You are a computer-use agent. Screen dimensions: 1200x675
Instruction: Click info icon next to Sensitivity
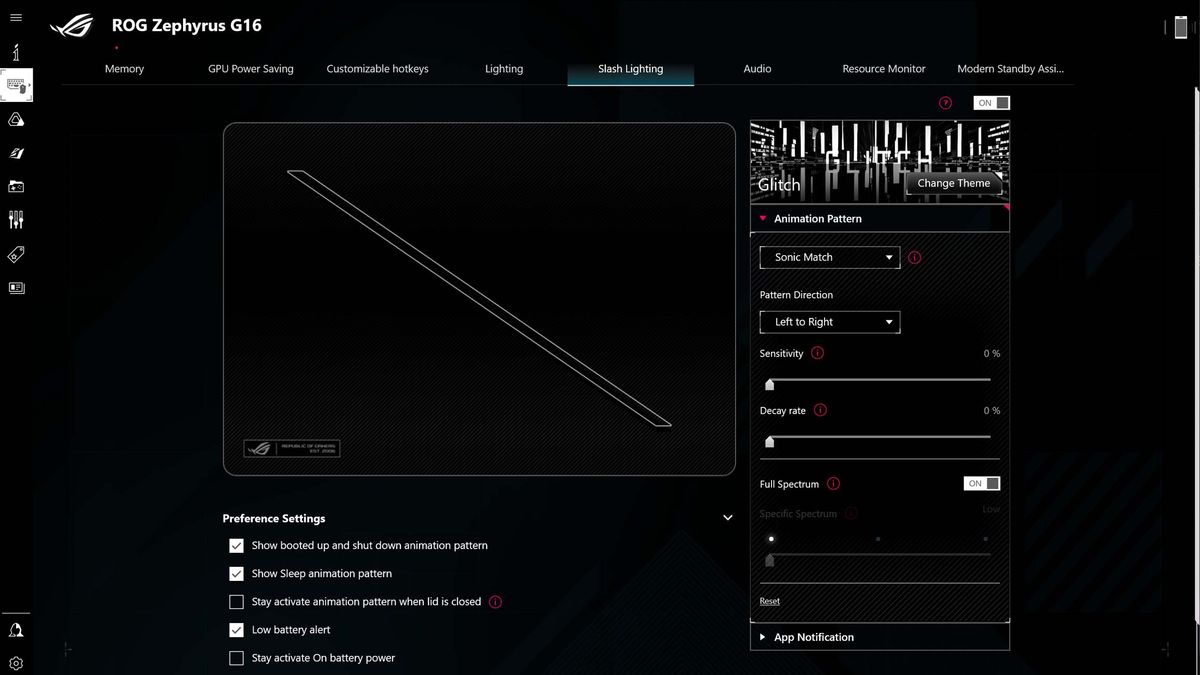[x=817, y=353]
